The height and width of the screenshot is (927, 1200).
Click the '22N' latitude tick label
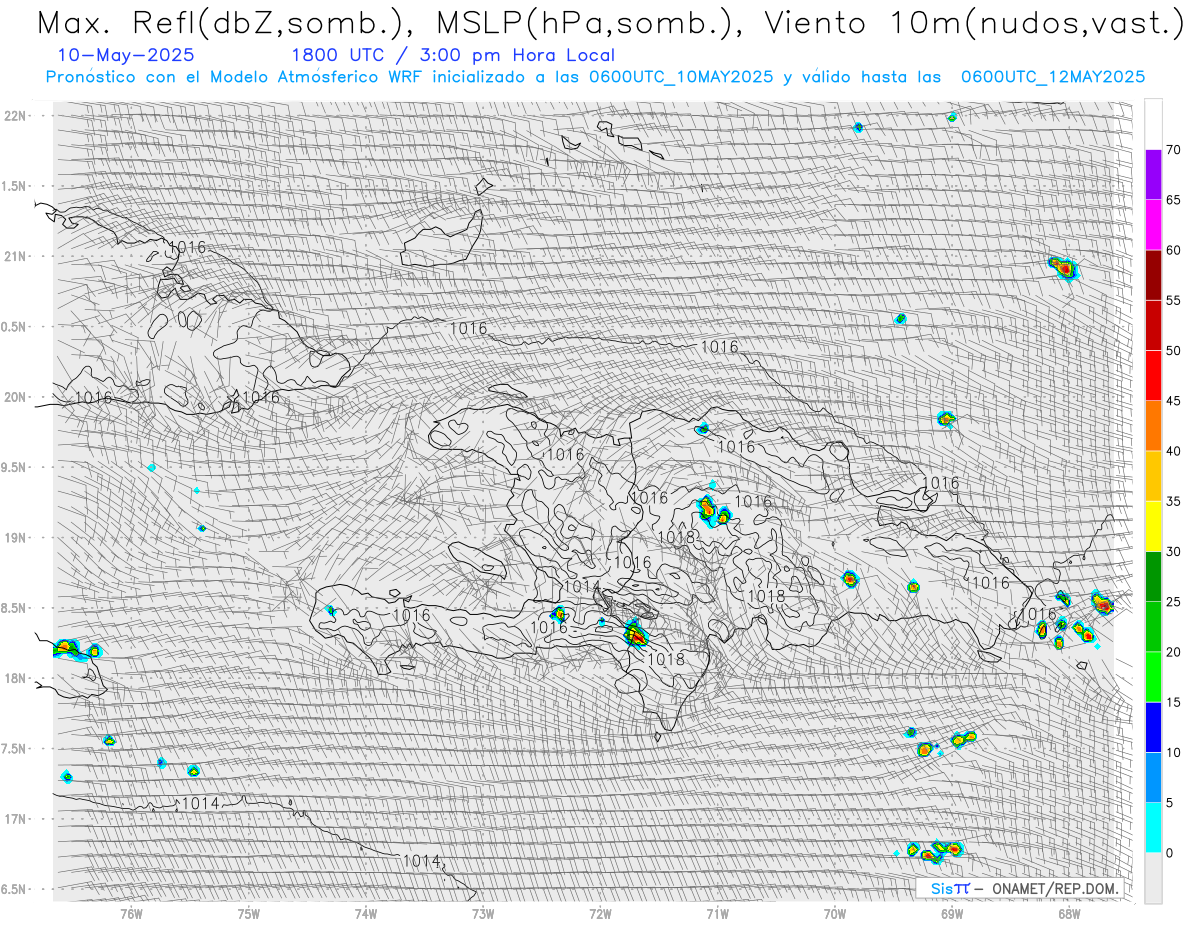click(16, 116)
